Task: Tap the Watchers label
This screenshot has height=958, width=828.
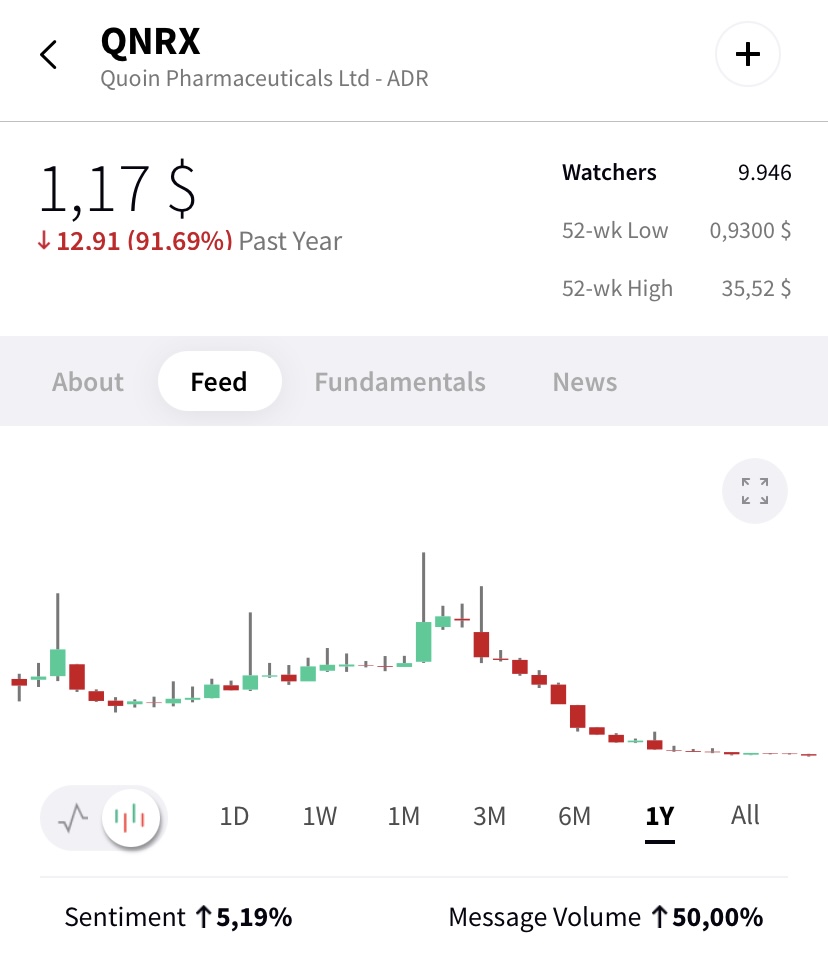Action: (609, 172)
